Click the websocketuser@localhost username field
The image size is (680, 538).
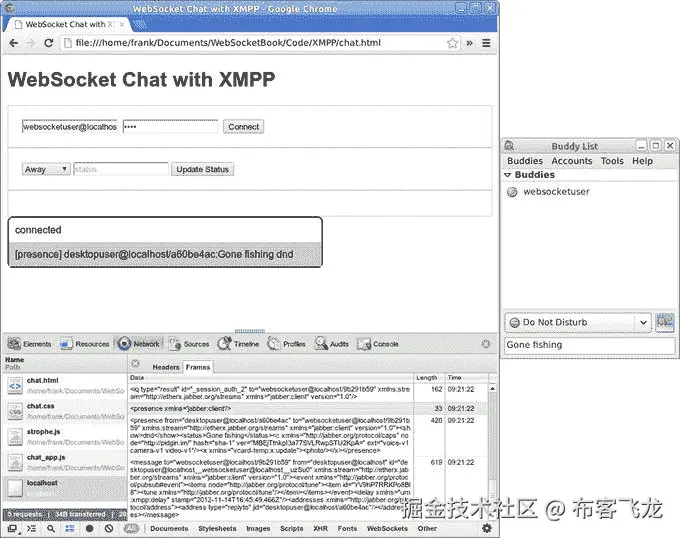pos(70,127)
